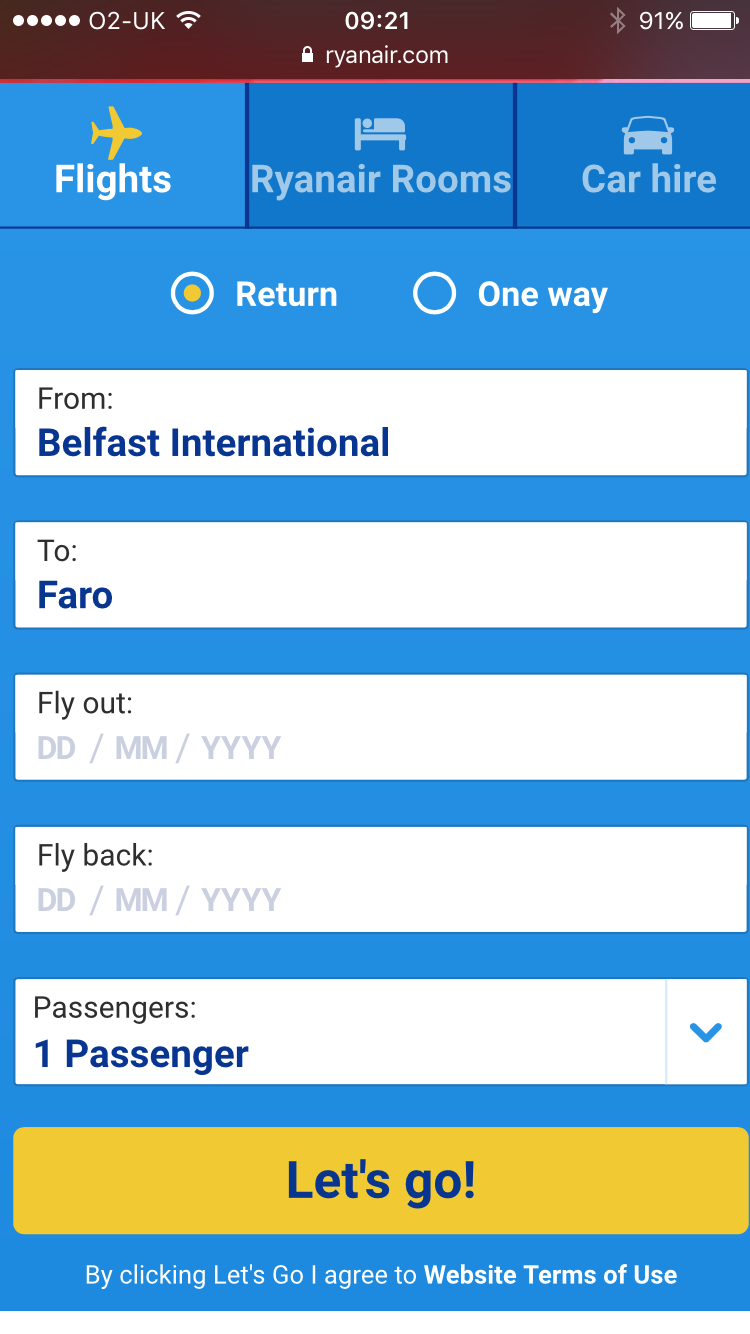Expand the Passengers dropdown chevron
The width and height of the screenshot is (750, 1334).
(706, 1032)
